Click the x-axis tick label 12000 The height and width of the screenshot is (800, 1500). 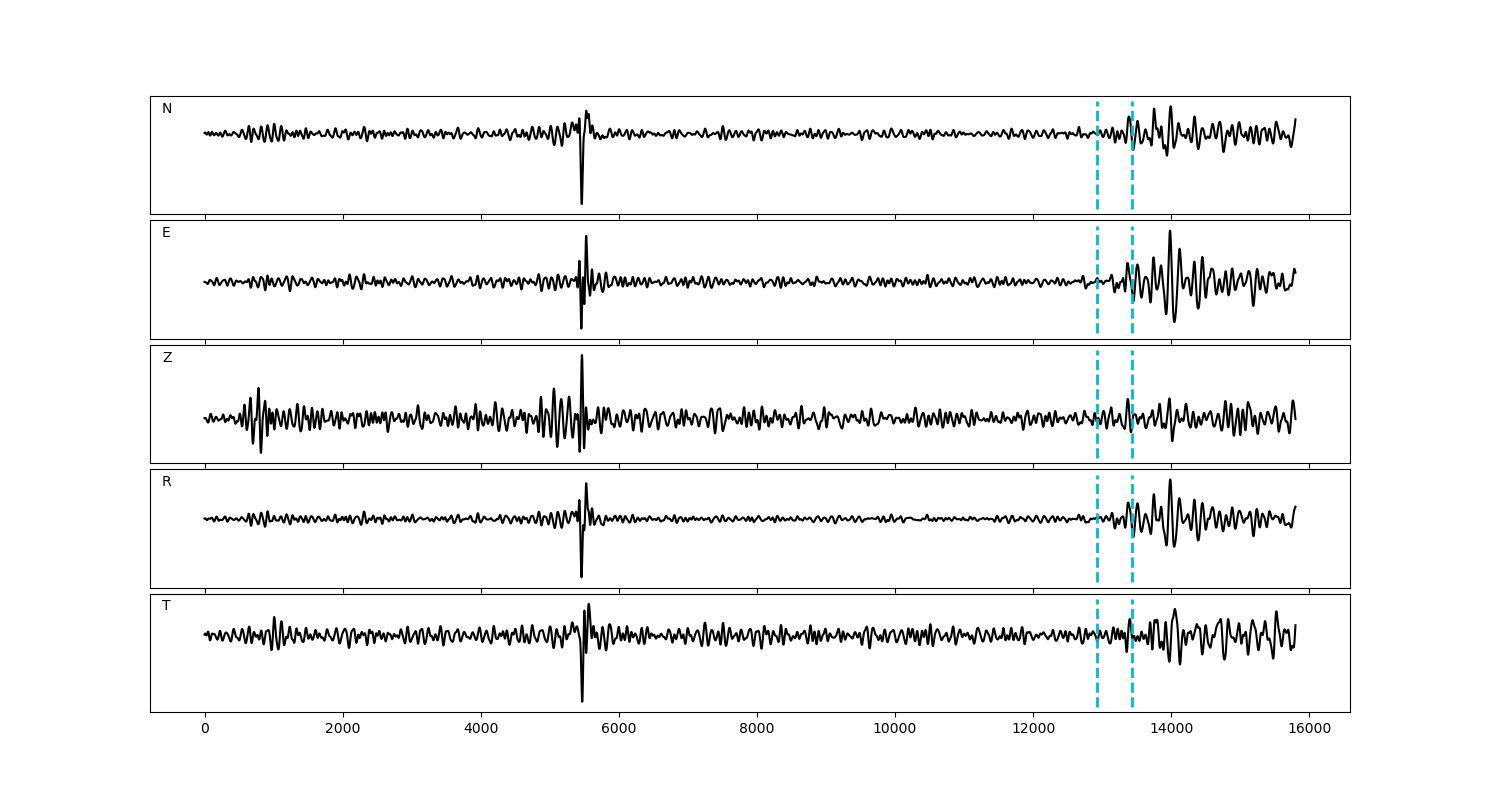[x=1033, y=730]
